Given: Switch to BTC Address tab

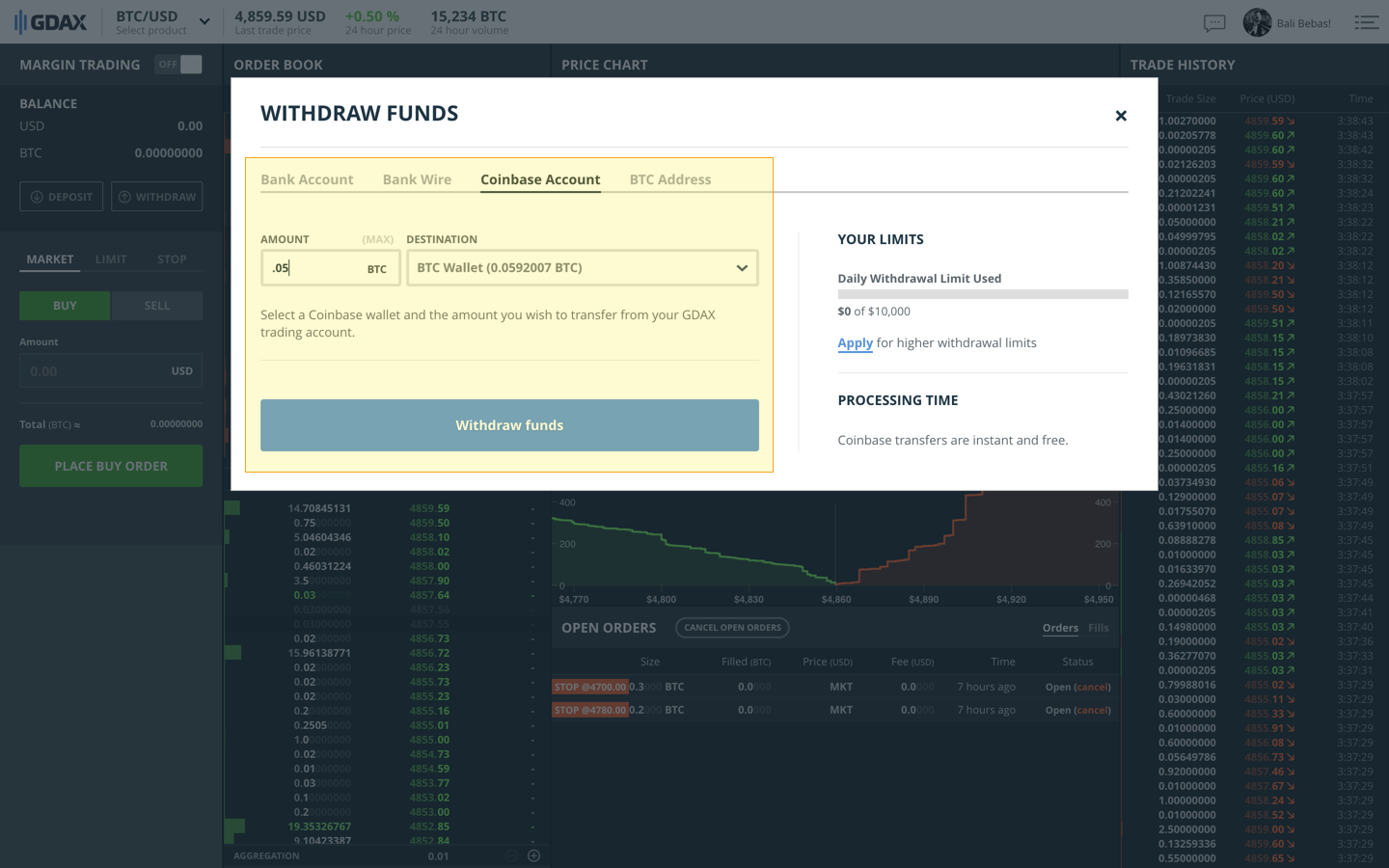Looking at the screenshot, I should click(670, 179).
